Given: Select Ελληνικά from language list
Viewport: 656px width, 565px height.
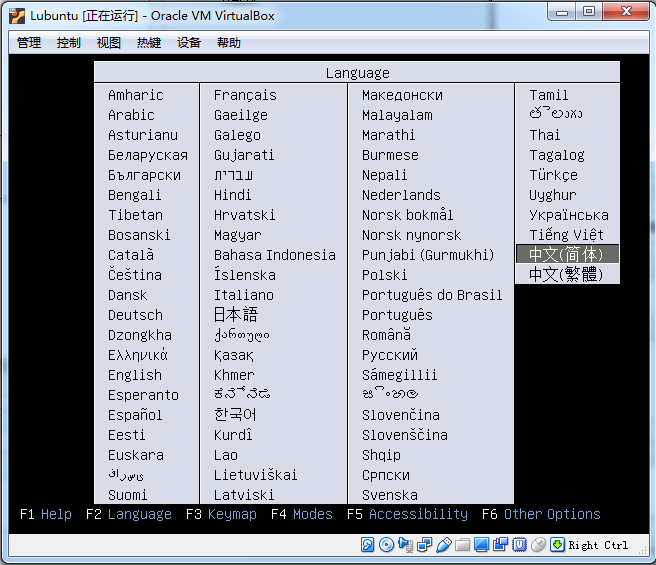Looking at the screenshot, I should click(138, 355).
